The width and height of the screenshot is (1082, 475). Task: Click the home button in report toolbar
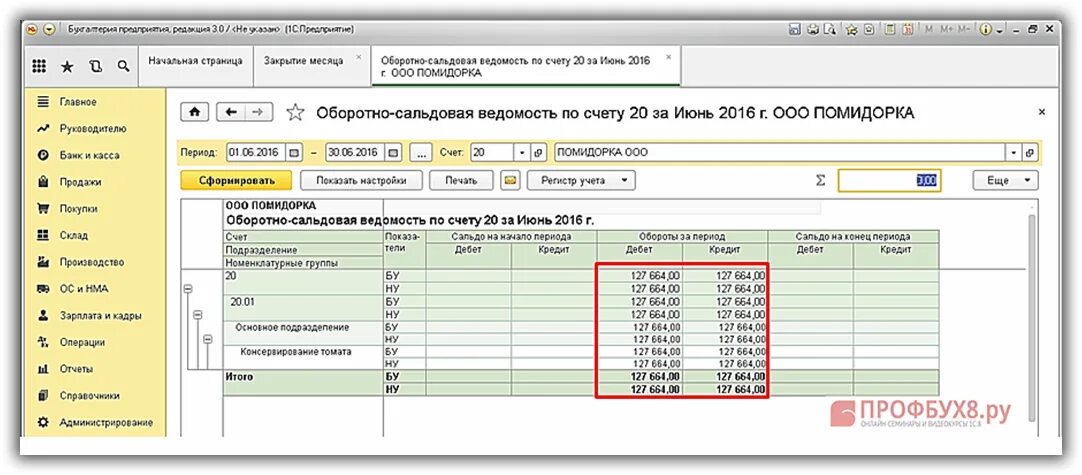[x=195, y=112]
